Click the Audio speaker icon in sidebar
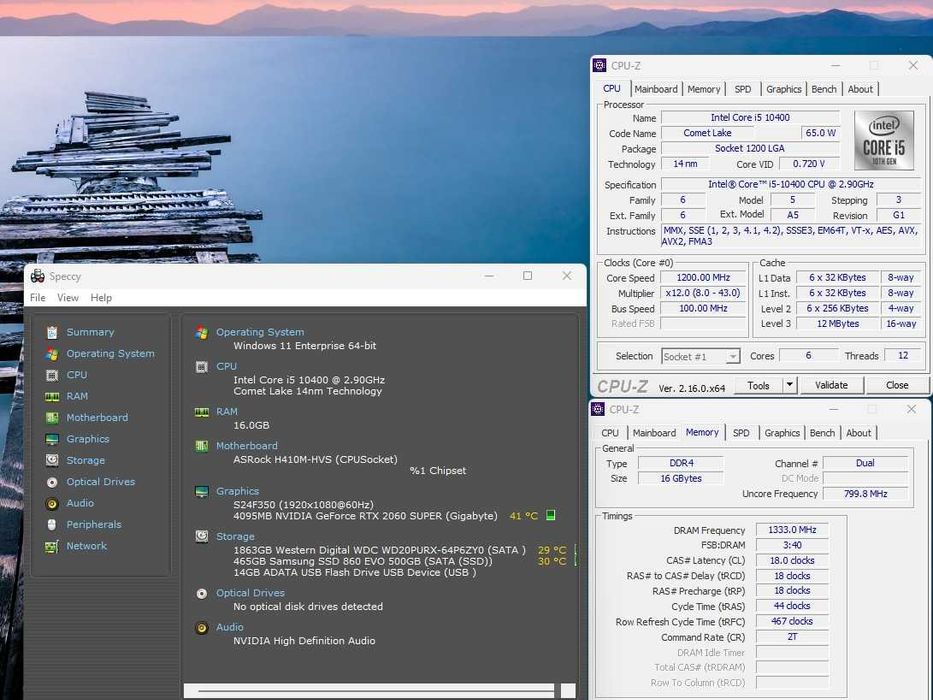Viewport: 933px width, 700px height. pos(52,504)
